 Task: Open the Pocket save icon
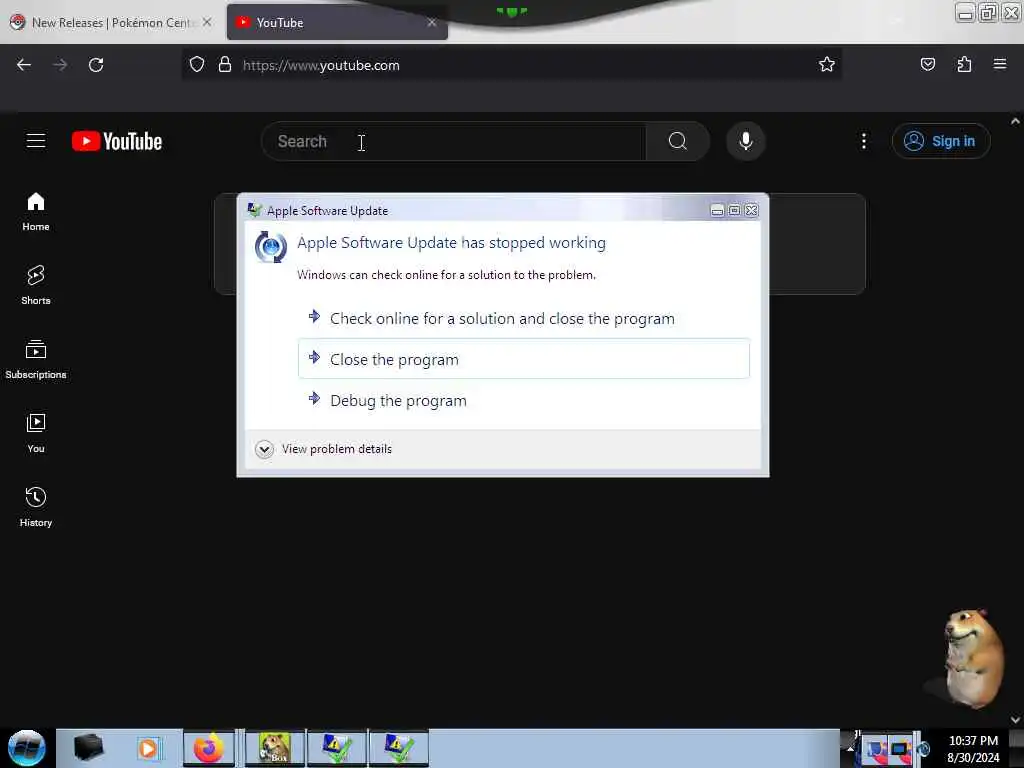[927, 65]
